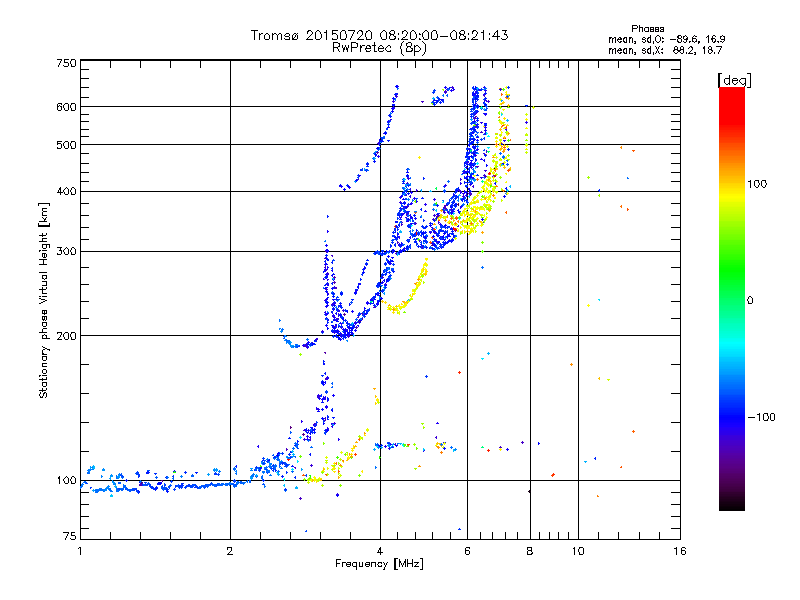Click the 'Stationary phase Virtual Height [km]' axis label
This screenshot has height=600, width=800.
[44, 301]
